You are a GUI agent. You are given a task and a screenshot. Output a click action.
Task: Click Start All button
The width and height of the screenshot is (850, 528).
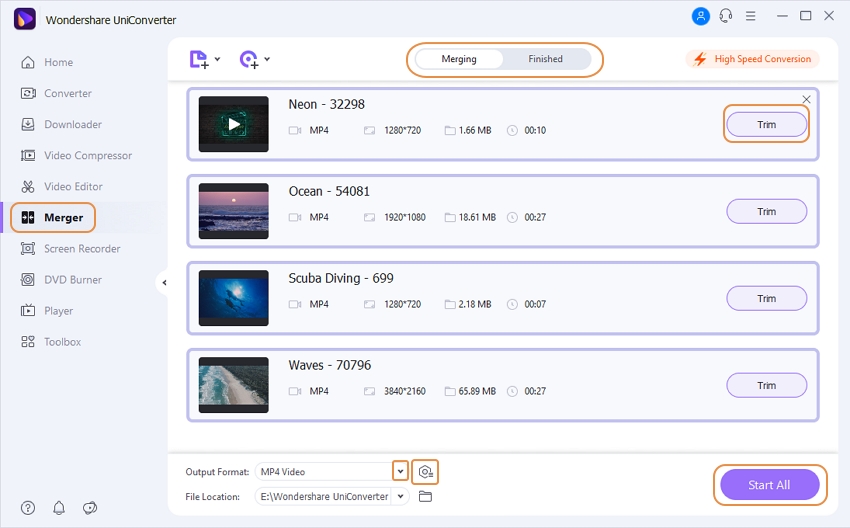coord(769,485)
